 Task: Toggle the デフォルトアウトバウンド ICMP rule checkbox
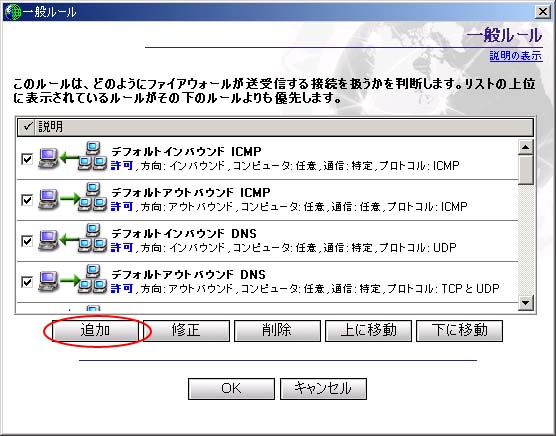point(27,200)
